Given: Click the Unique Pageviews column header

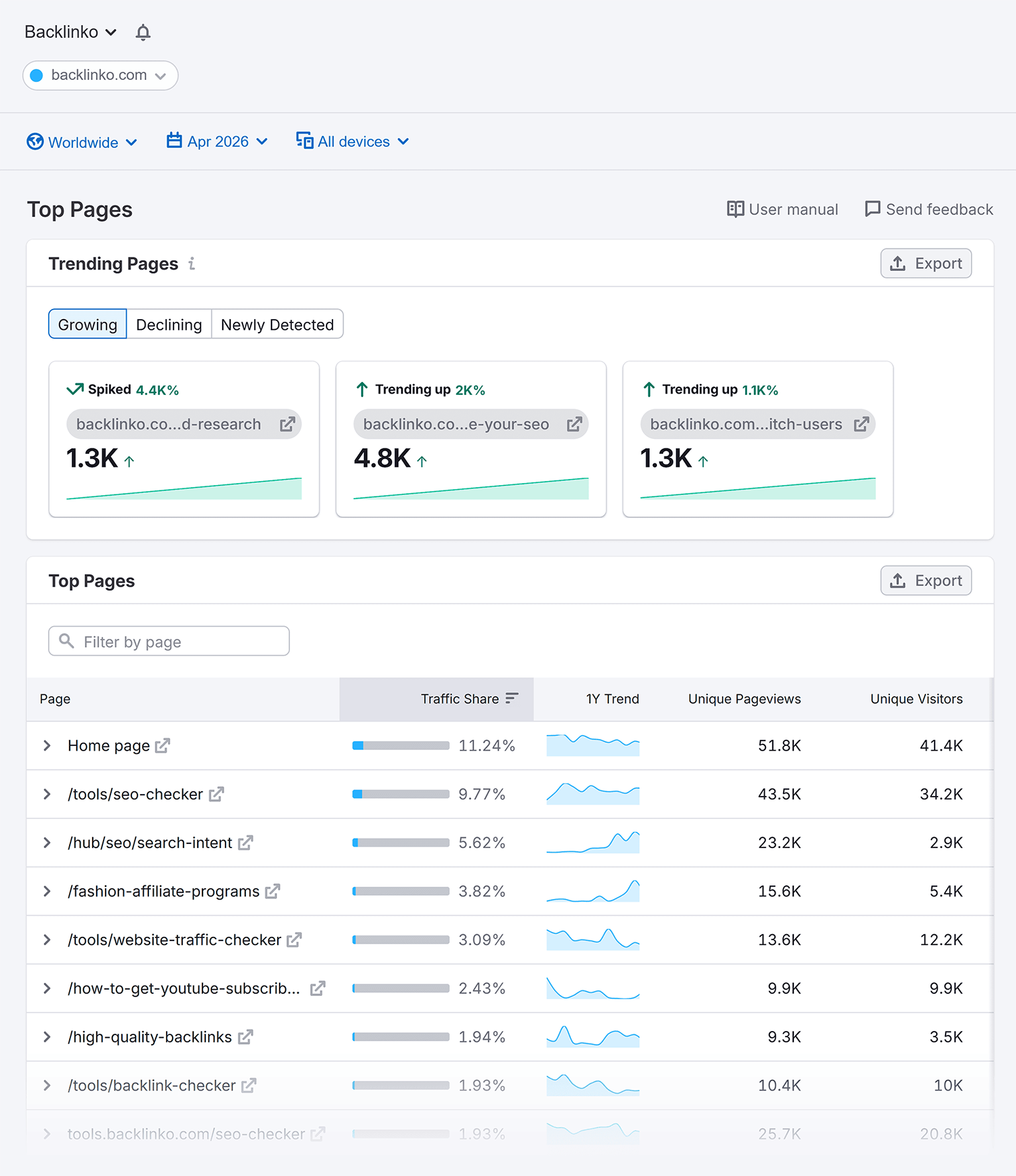Looking at the screenshot, I should tap(744, 699).
